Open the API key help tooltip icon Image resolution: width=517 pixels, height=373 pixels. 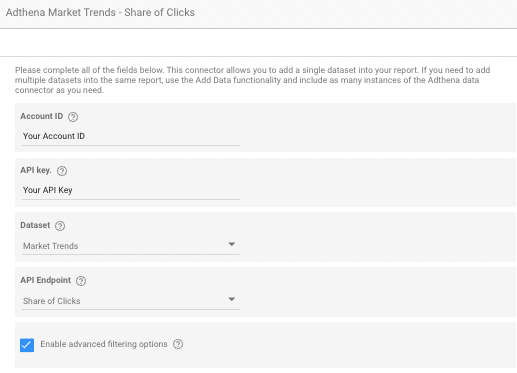coord(62,171)
